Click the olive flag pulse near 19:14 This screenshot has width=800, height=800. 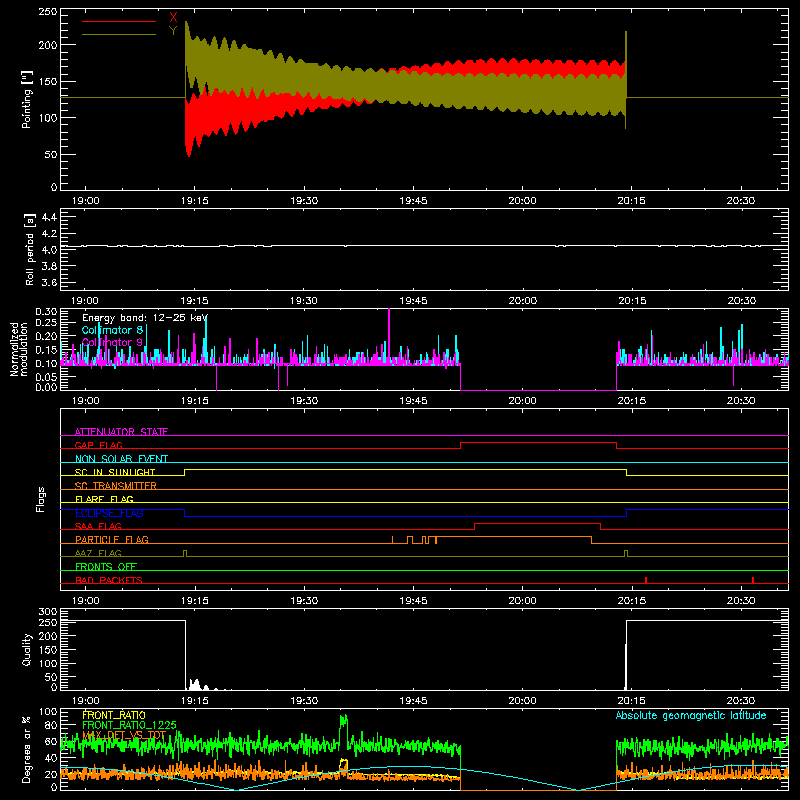[185, 553]
